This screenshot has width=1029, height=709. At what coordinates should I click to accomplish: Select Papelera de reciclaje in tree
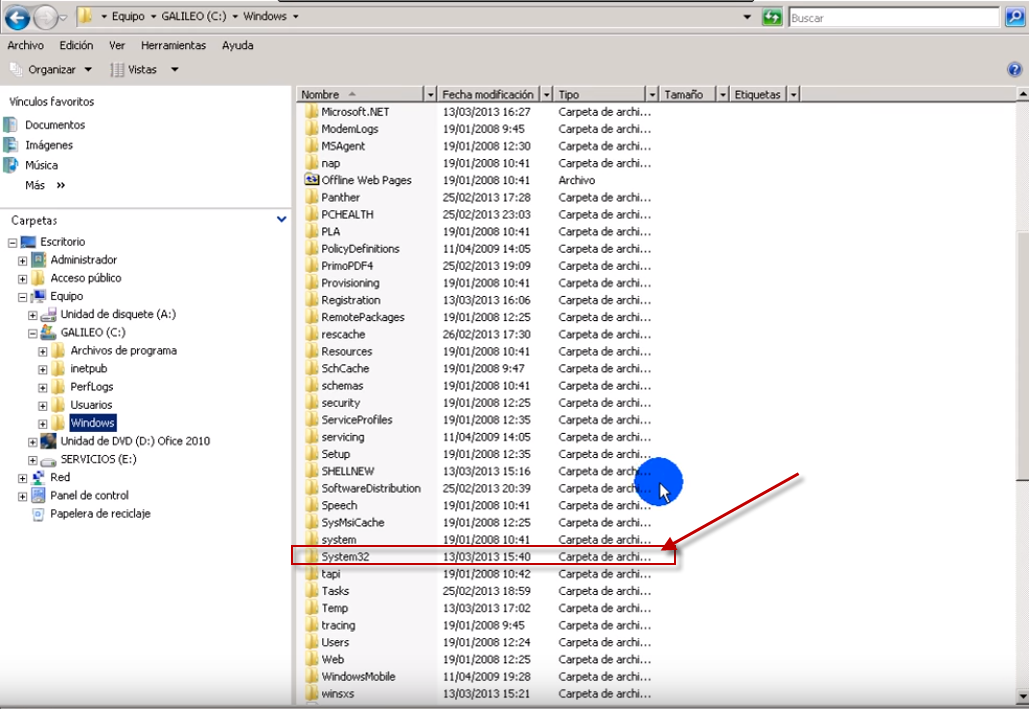pos(100,513)
